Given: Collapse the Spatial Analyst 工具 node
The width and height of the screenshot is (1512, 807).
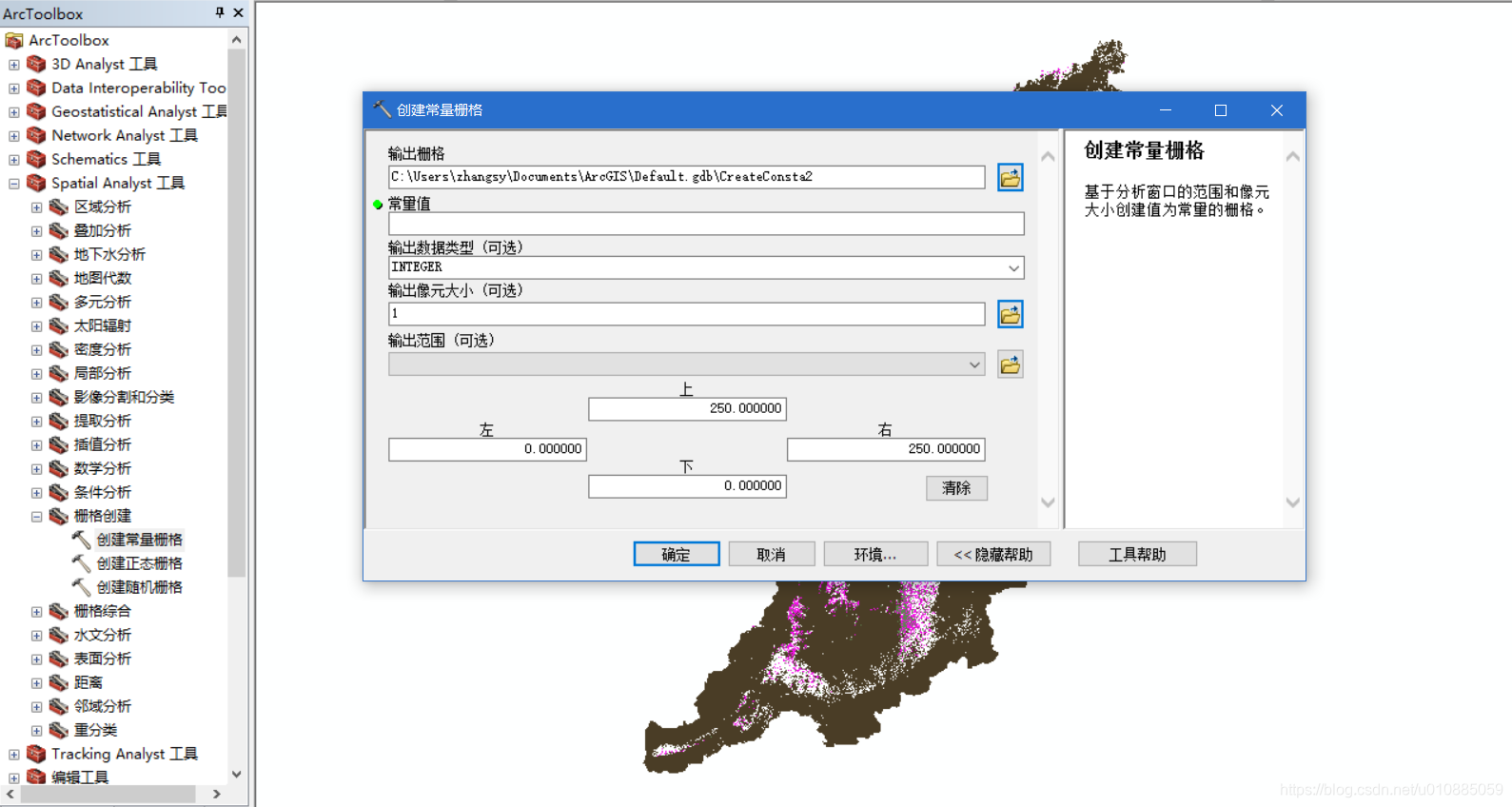Looking at the screenshot, I should tap(13, 184).
